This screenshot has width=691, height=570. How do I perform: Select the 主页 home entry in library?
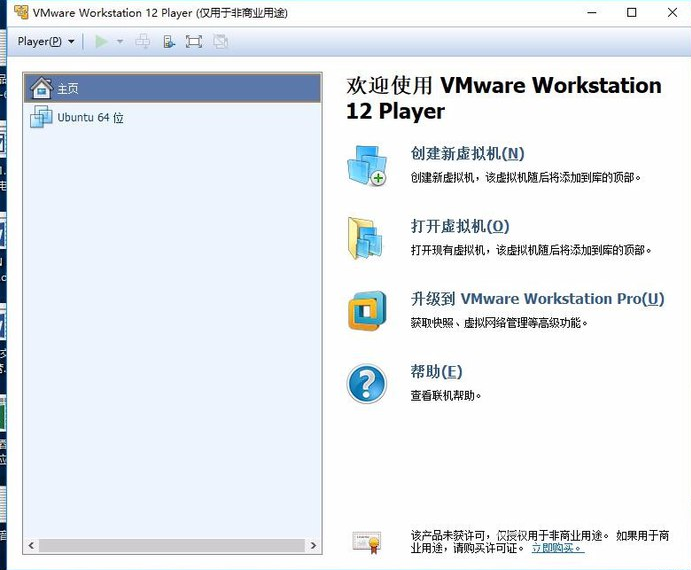(x=172, y=89)
